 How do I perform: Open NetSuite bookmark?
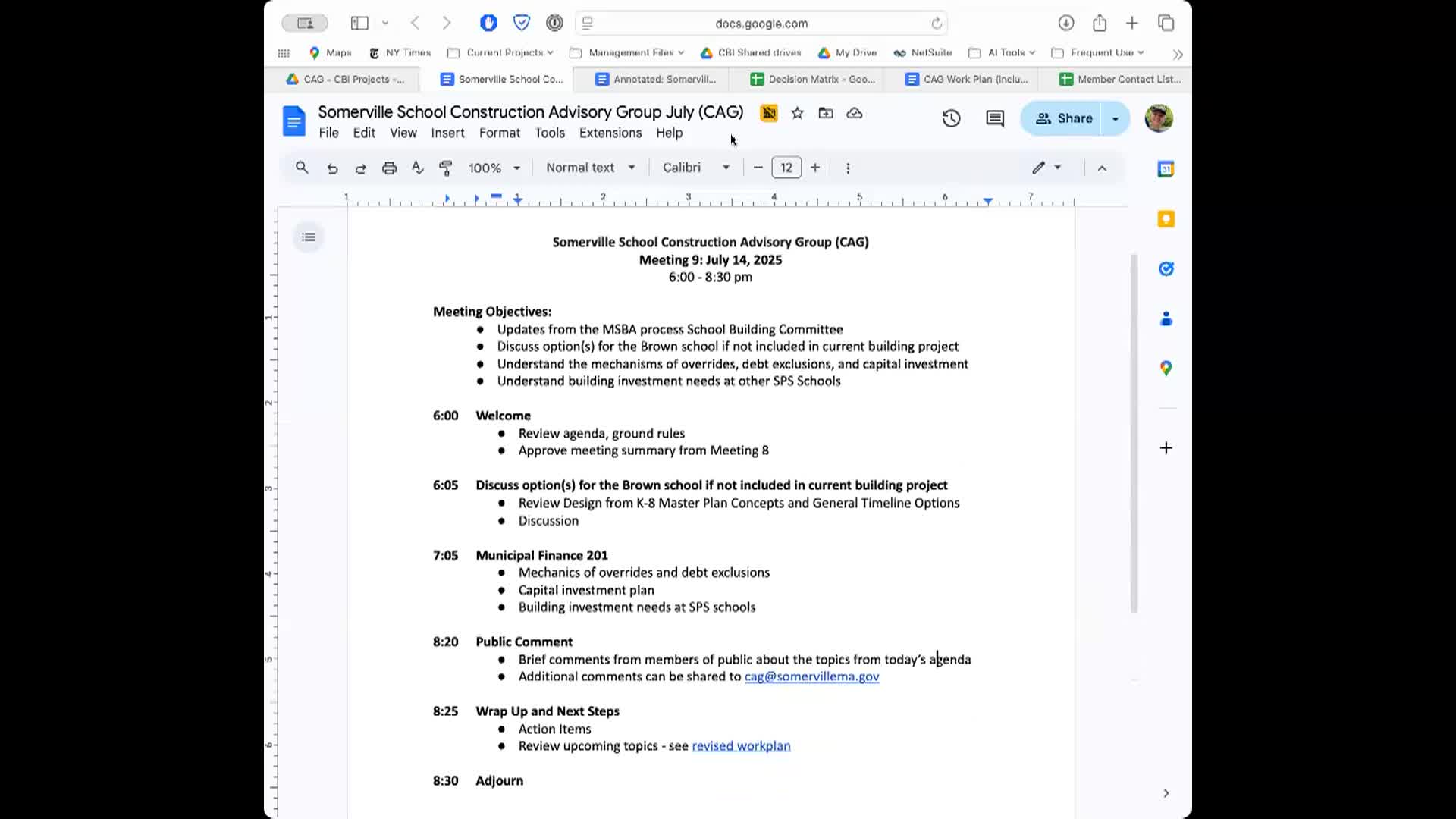coord(922,52)
